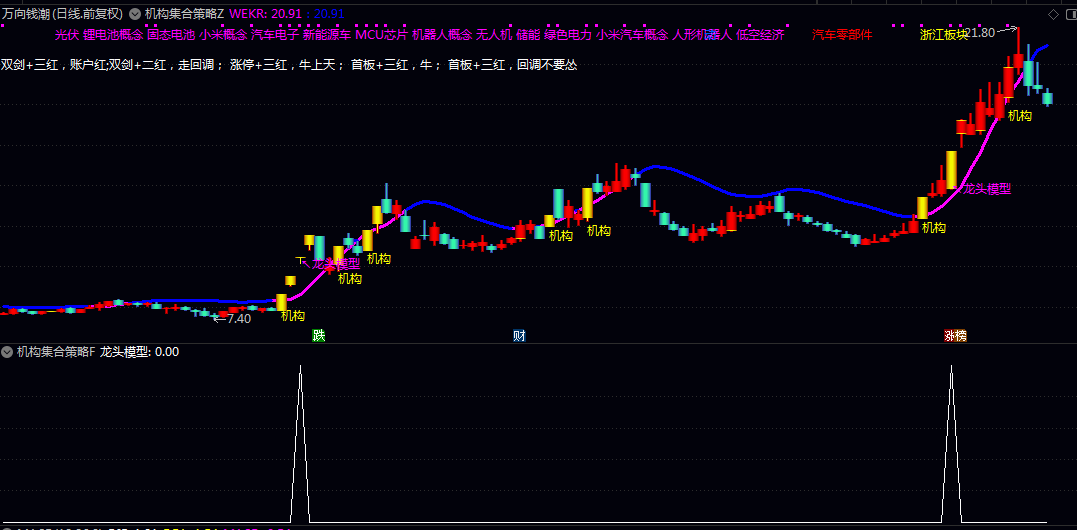The image size is (1077, 530).
Task: Click the 机器人概念 concept tag
Action: pyautogui.click(x=442, y=35)
